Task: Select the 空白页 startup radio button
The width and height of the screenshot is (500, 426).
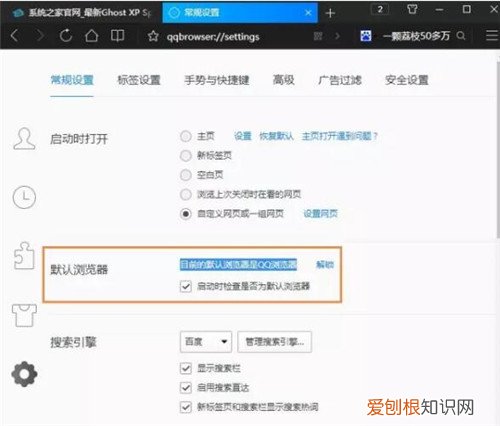Action: pos(186,175)
